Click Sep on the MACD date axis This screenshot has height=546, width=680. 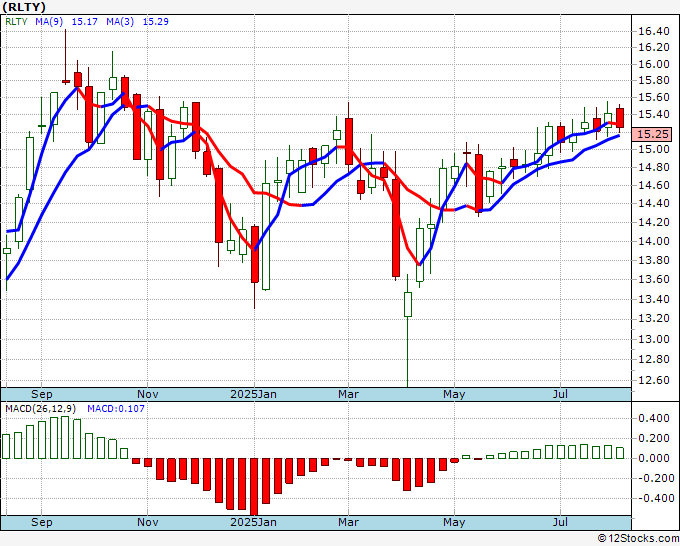pos(42,522)
